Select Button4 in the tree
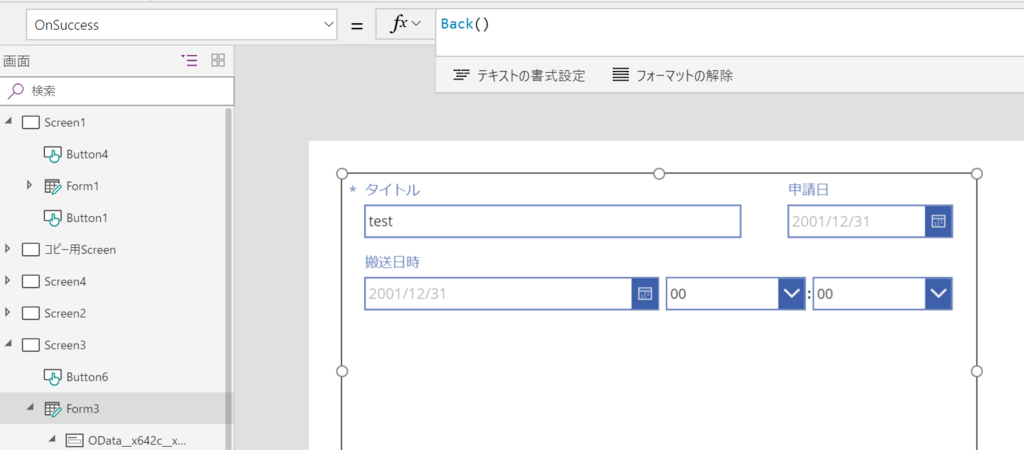Screen dimensions: 1024x450 tap(87, 154)
